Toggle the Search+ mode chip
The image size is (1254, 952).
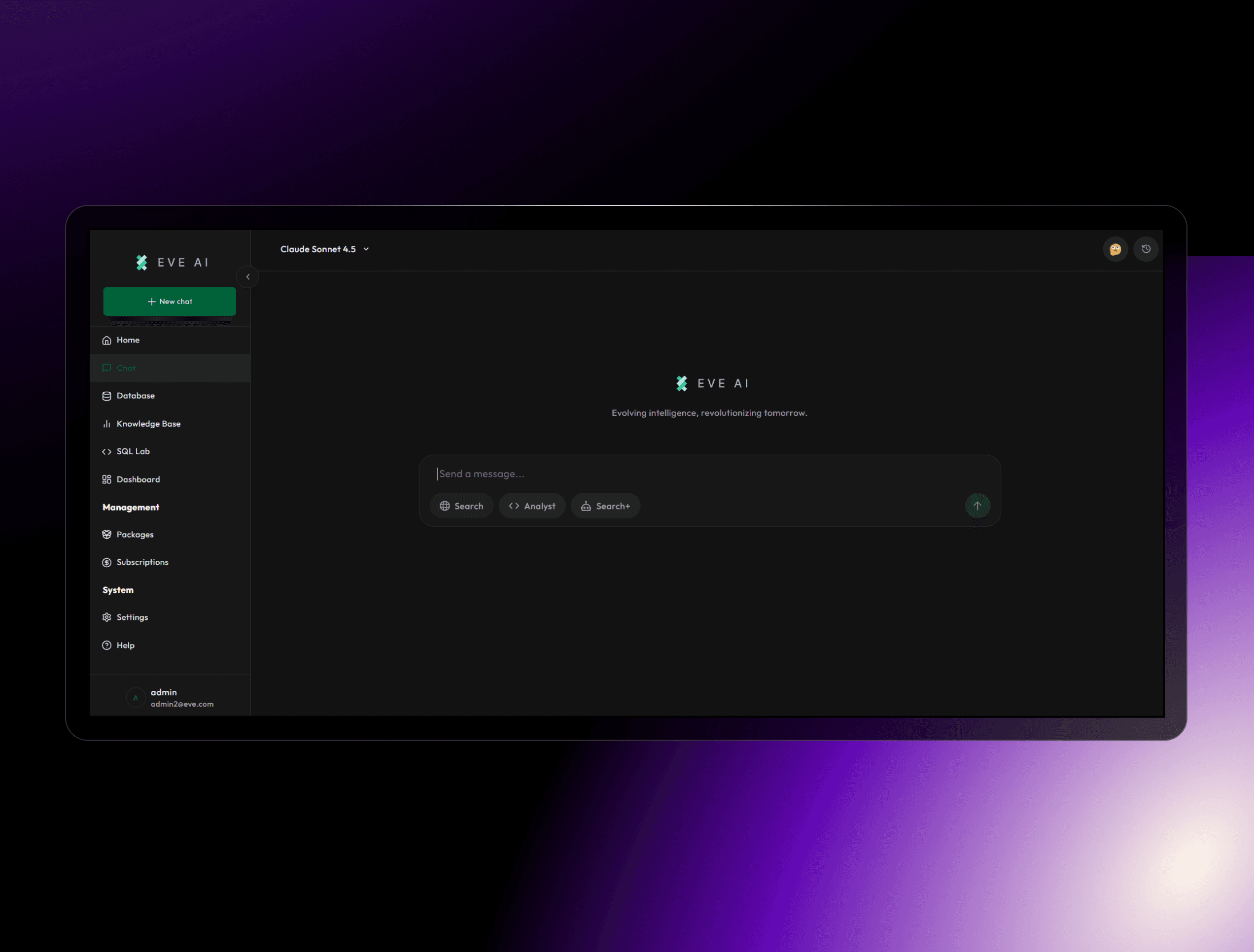click(x=605, y=506)
